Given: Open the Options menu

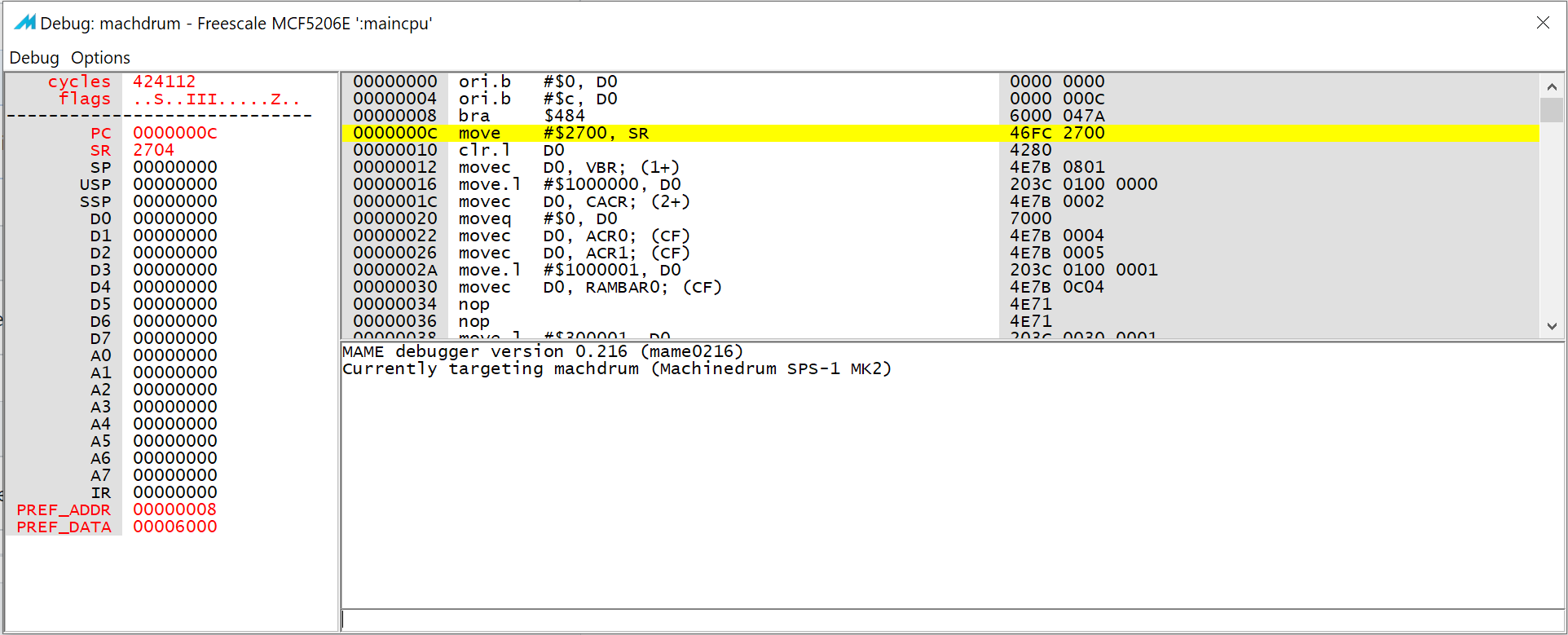Looking at the screenshot, I should click(x=100, y=58).
